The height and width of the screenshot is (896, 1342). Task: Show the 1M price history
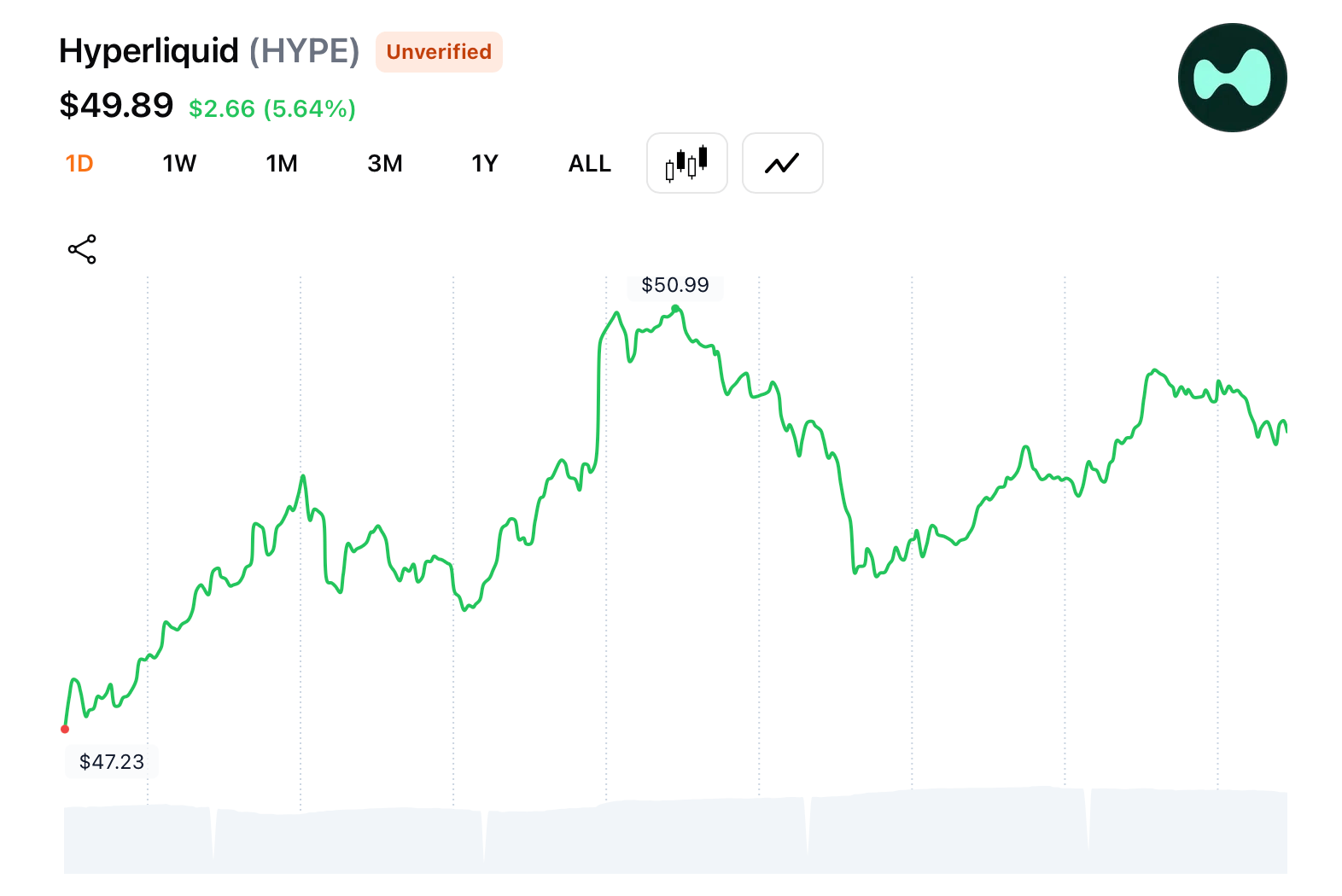click(282, 163)
